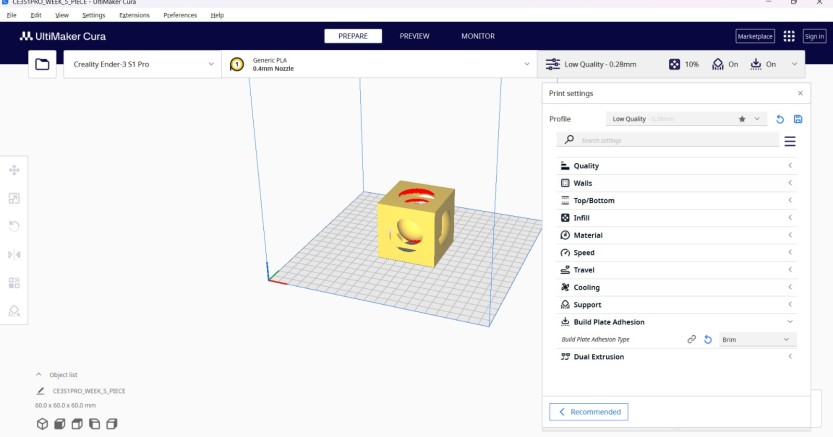The width and height of the screenshot is (833, 437).
Task: Click the yellow cube model on build plate
Action: 416,223
